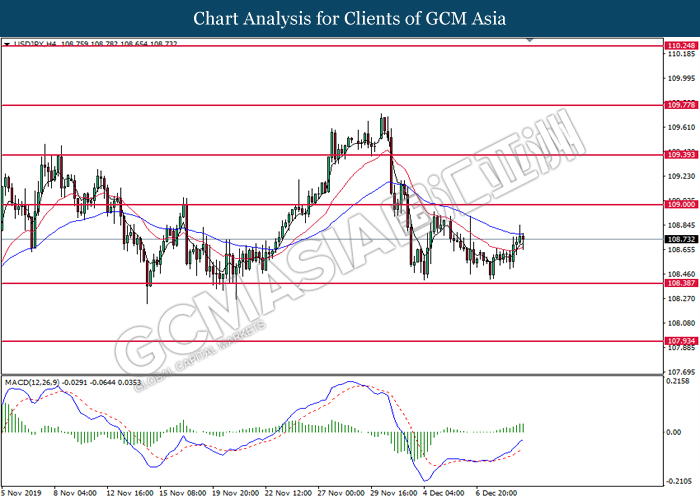
Task: Select the 108.387 support price label
Action: coord(681,283)
